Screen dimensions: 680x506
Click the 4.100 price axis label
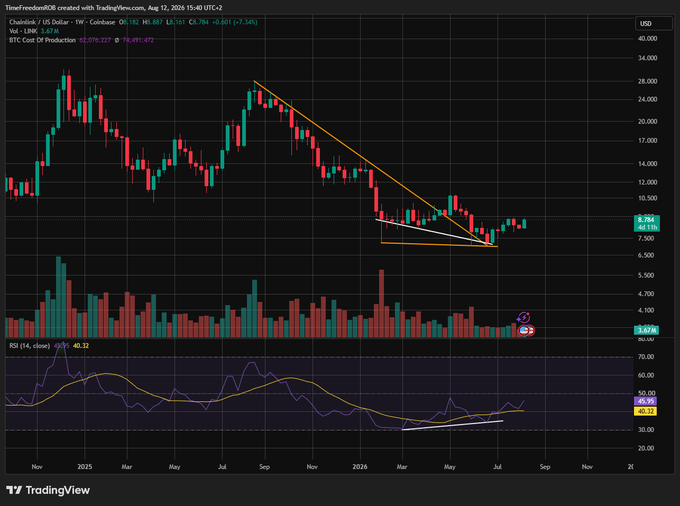click(x=646, y=310)
